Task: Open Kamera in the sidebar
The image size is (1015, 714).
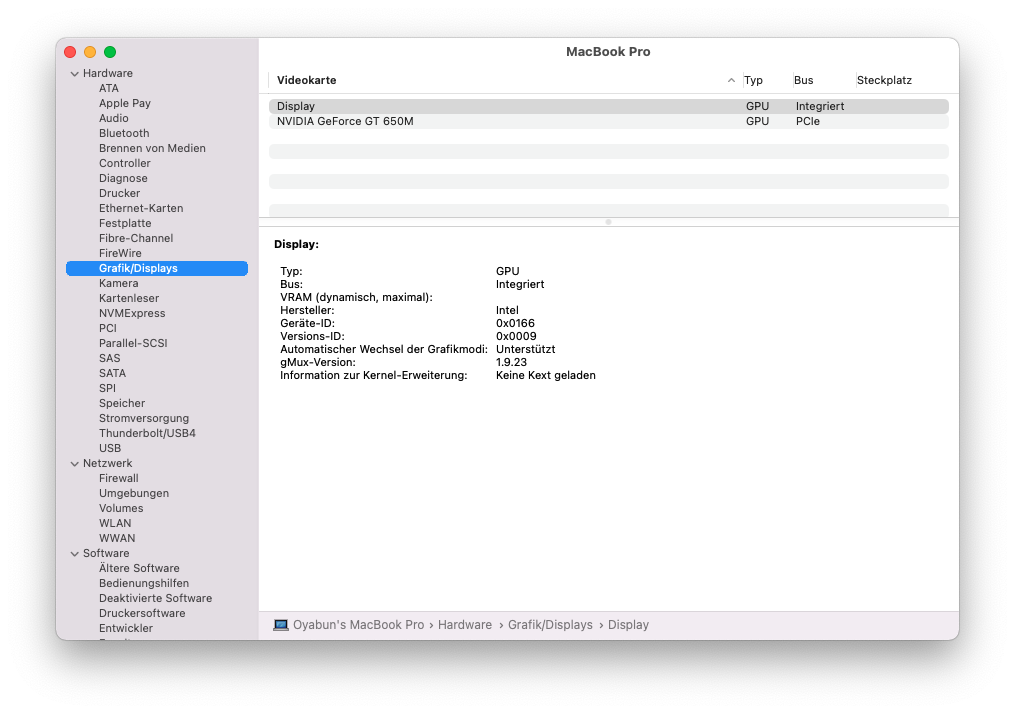Action: click(118, 283)
